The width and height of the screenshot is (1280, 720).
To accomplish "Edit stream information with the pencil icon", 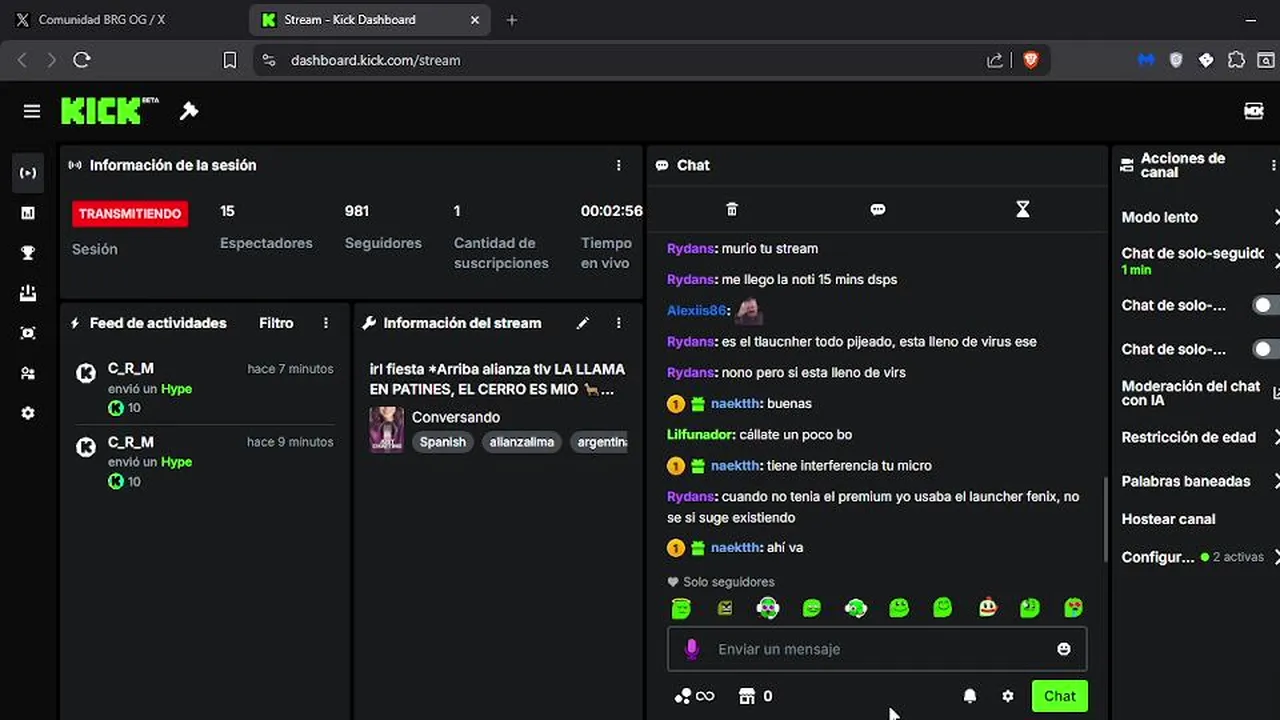I will (x=583, y=323).
